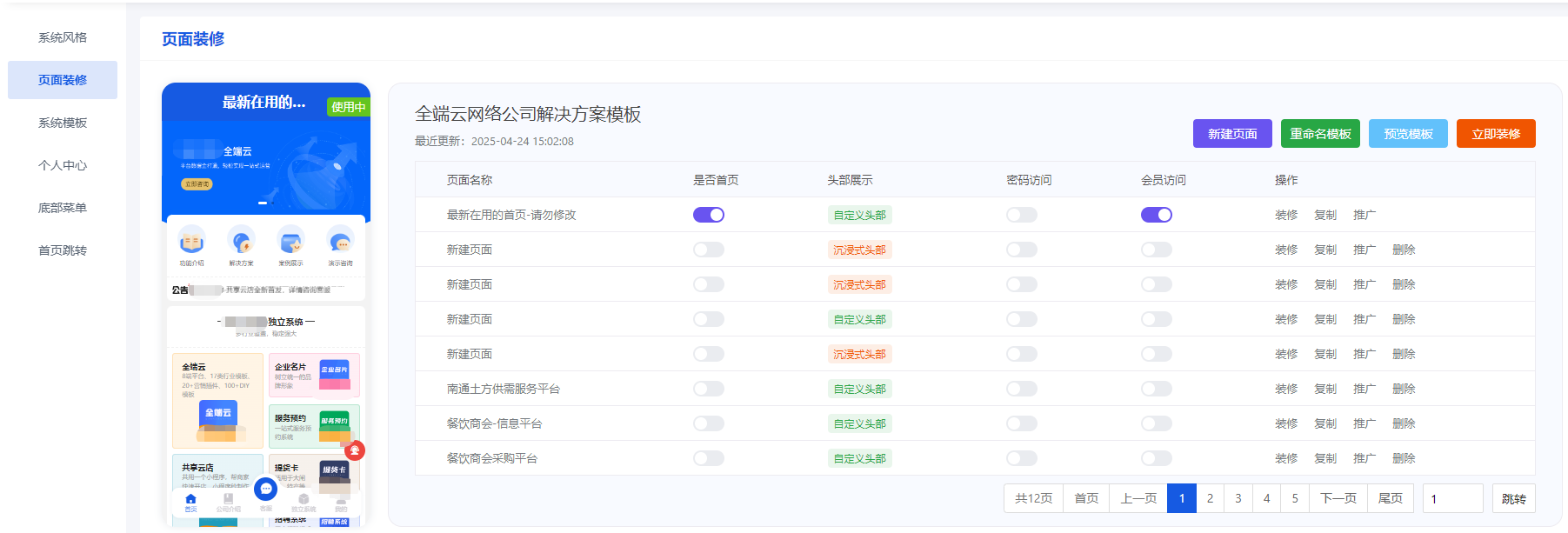The width and height of the screenshot is (1568, 533).
Task: Open 系统模板 in the left sidebar
Action: tap(63, 123)
